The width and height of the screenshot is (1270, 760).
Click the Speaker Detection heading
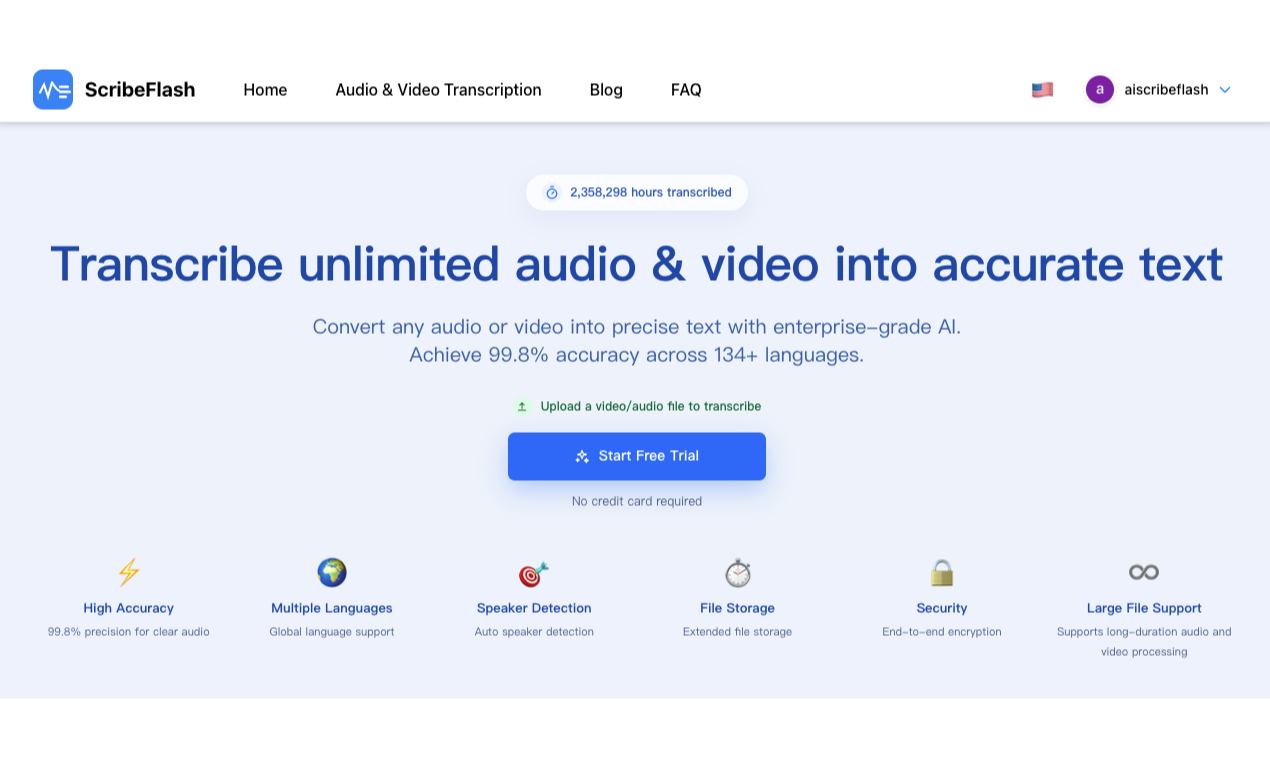[534, 608]
